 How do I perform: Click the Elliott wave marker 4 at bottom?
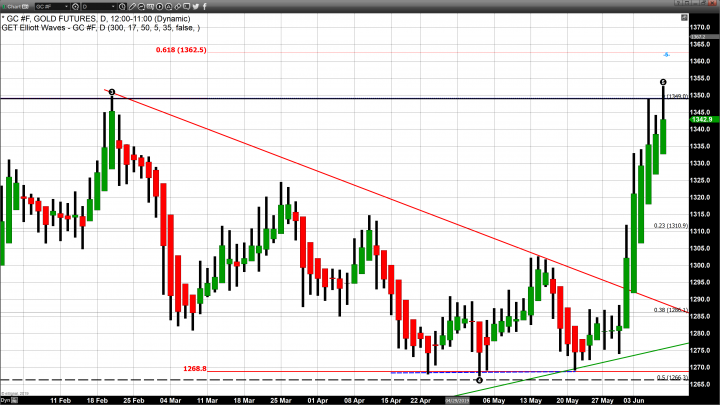480,380
